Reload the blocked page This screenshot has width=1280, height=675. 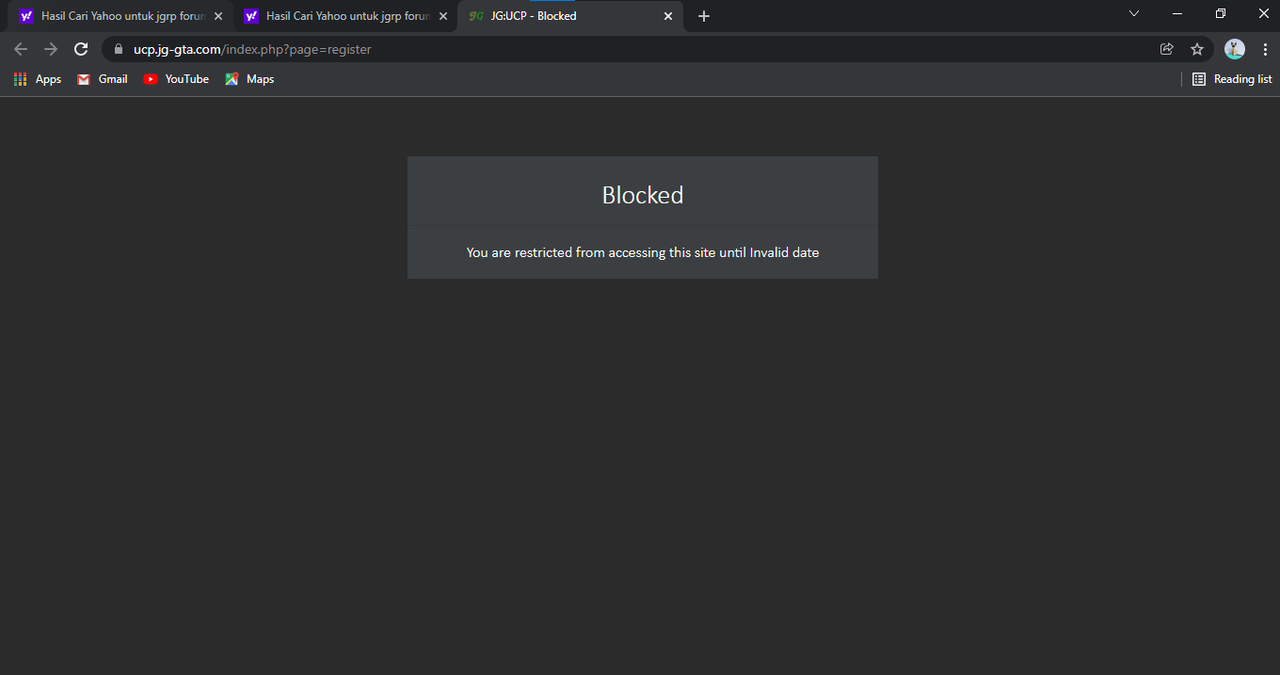click(x=81, y=49)
